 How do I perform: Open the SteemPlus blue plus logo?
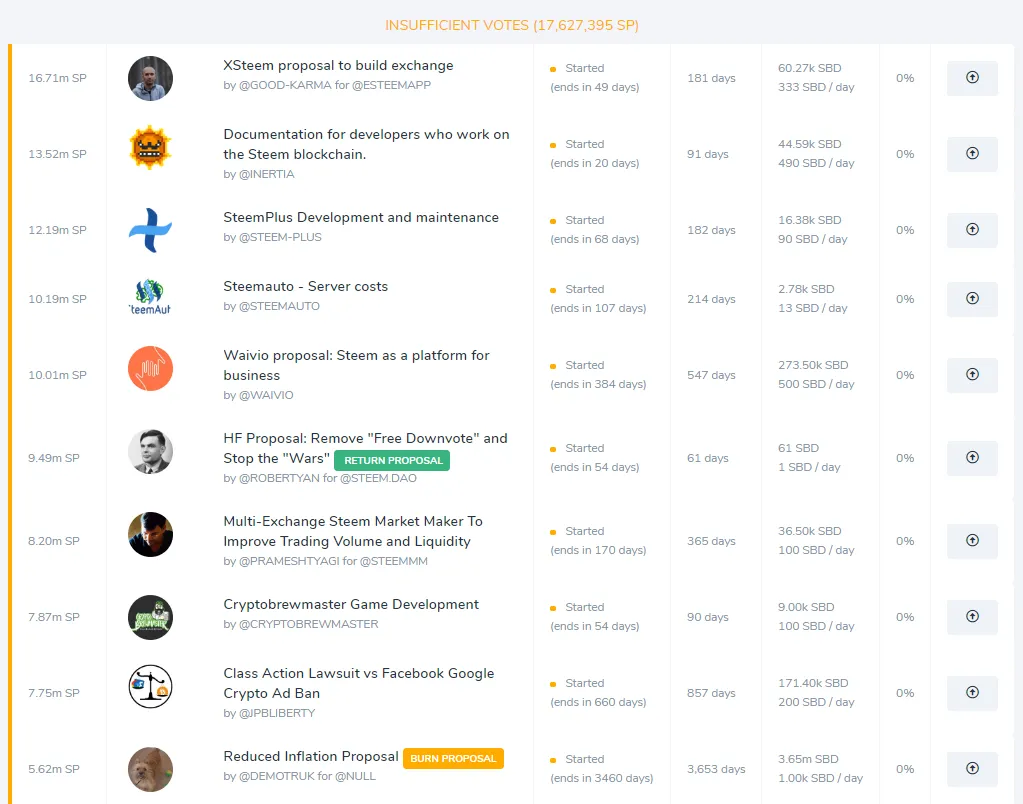pyautogui.click(x=150, y=230)
